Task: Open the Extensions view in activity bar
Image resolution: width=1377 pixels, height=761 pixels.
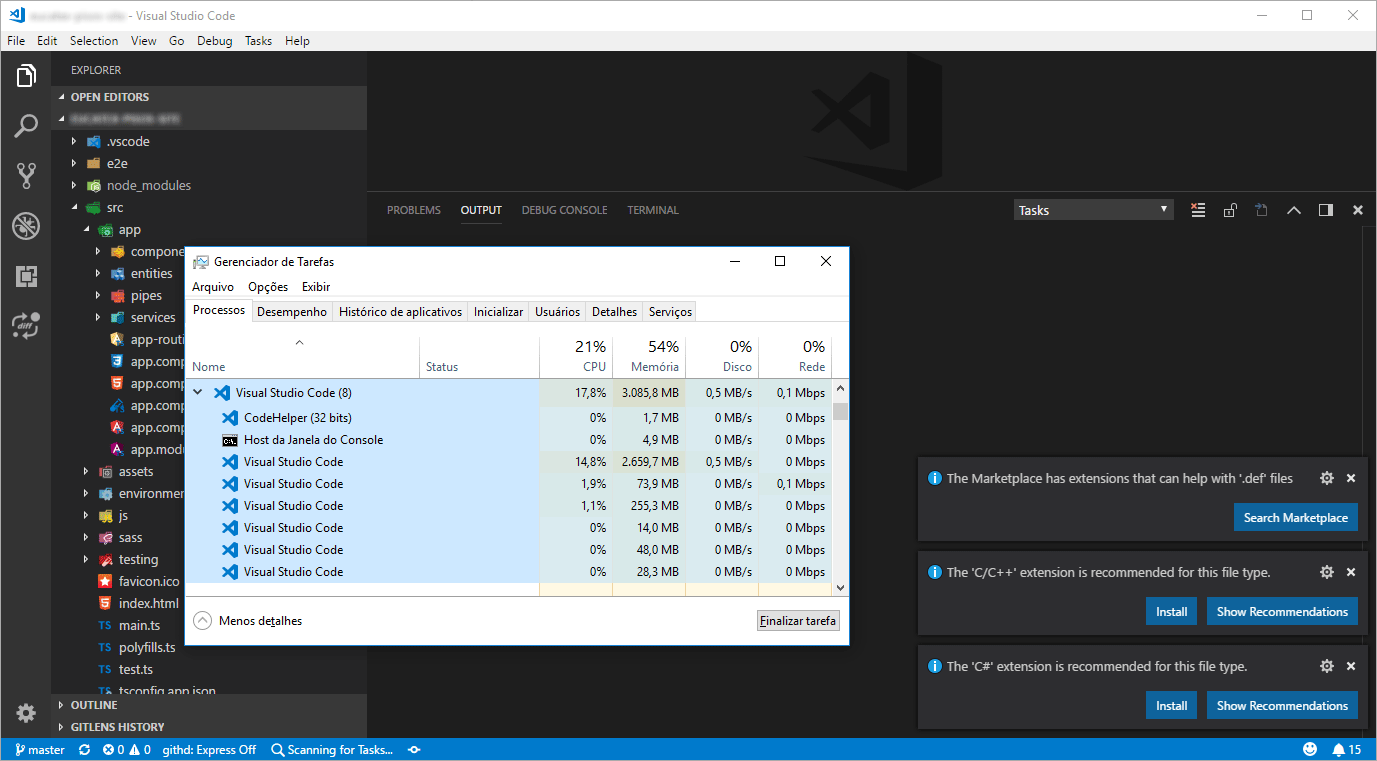Action: pyautogui.click(x=26, y=276)
